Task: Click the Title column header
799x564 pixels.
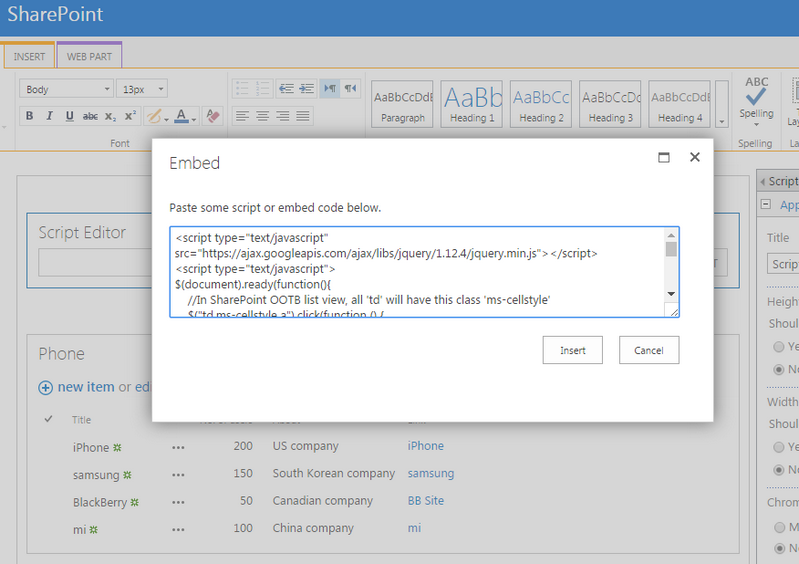Action: (x=82, y=420)
